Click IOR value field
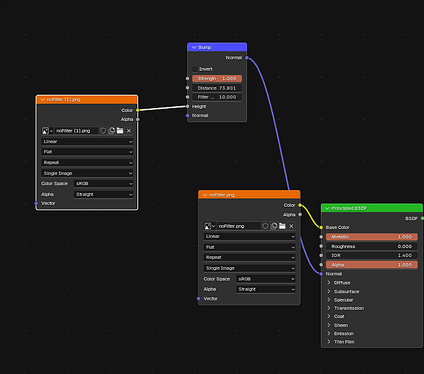The height and width of the screenshot is (374, 424). click(x=372, y=255)
